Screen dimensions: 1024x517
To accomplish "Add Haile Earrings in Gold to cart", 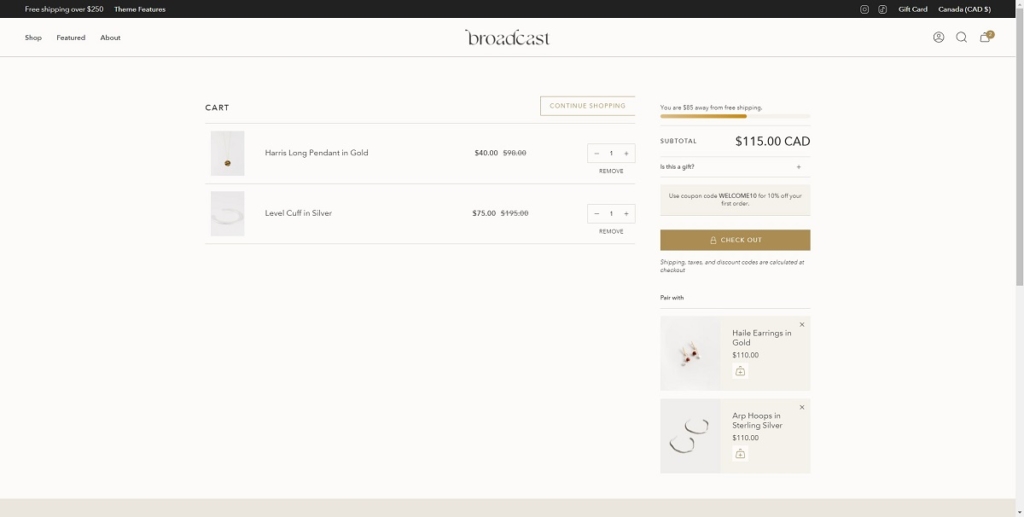I will (740, 371).
